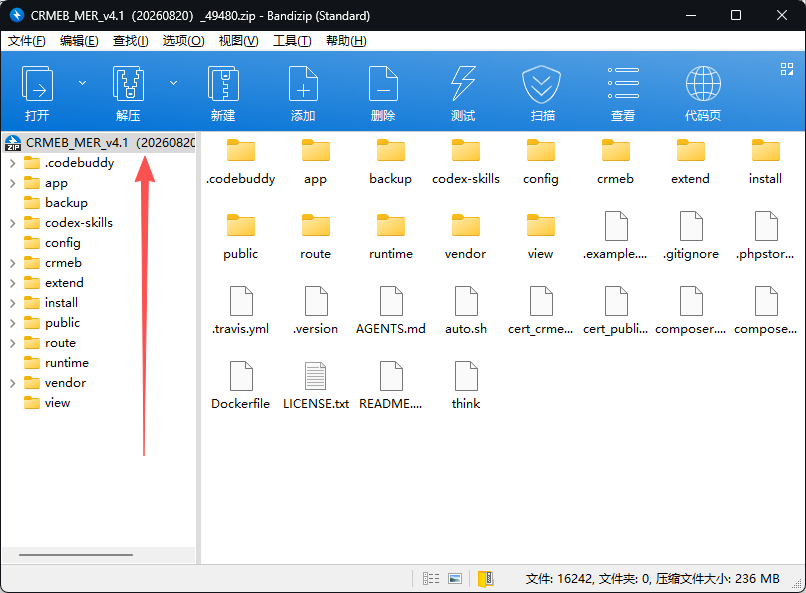The height and width of the screenshot is (593, 806).
Task: Expand the codex-skills tree node
Action: (x=13, y=223)
